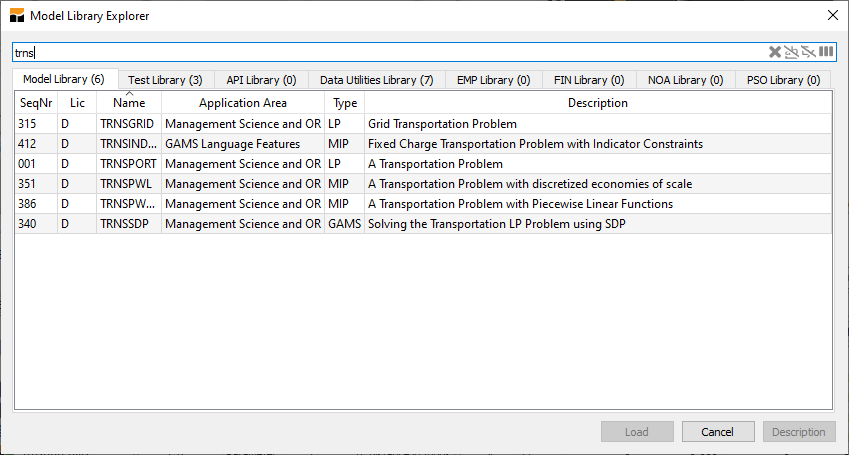Viewport: 849px width, 455px height.
Task: Close the Model Library Explorer window
Action: 832,15
